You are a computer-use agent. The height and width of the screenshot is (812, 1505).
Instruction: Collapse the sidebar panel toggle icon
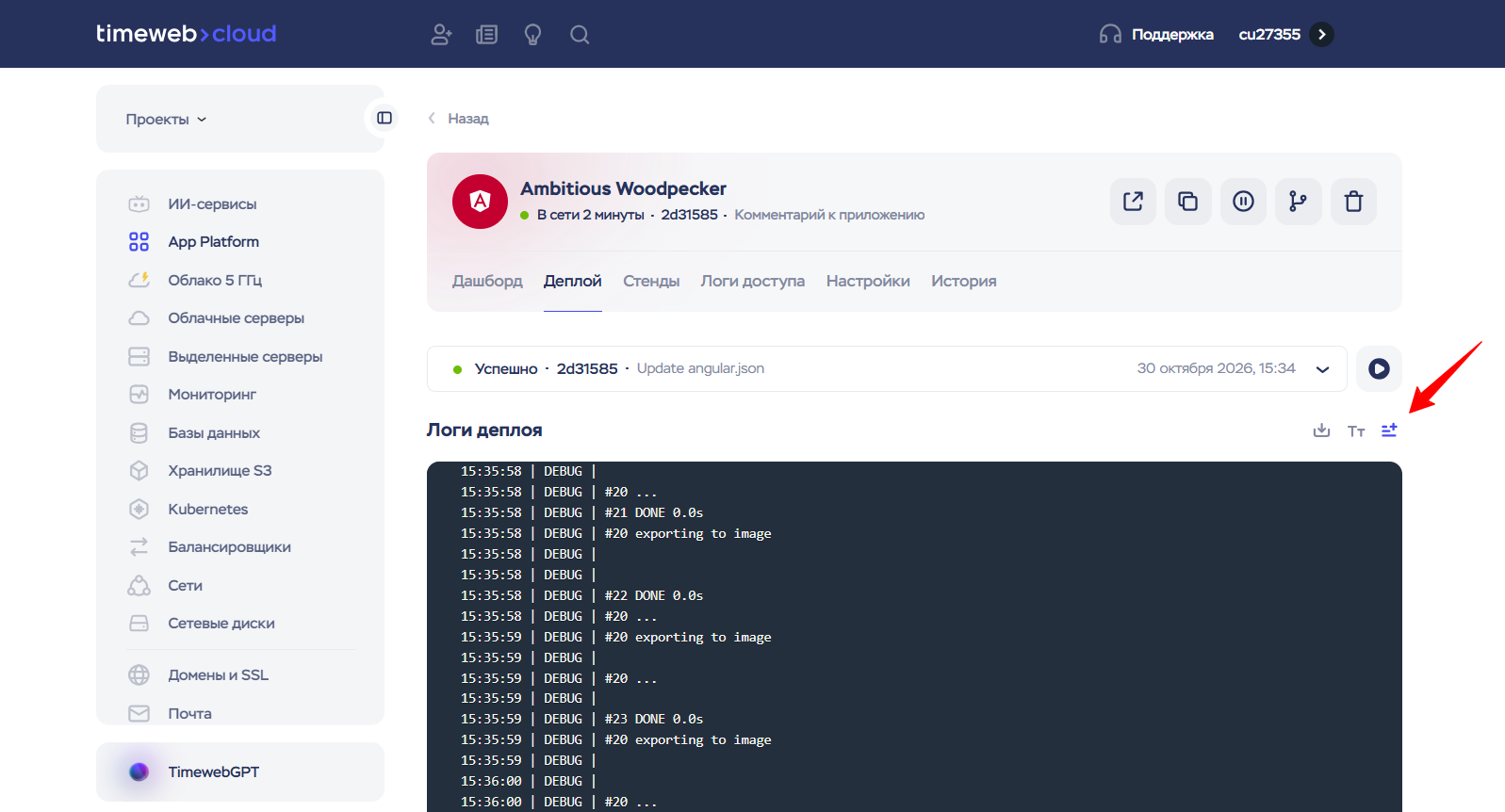coord(384,118)
